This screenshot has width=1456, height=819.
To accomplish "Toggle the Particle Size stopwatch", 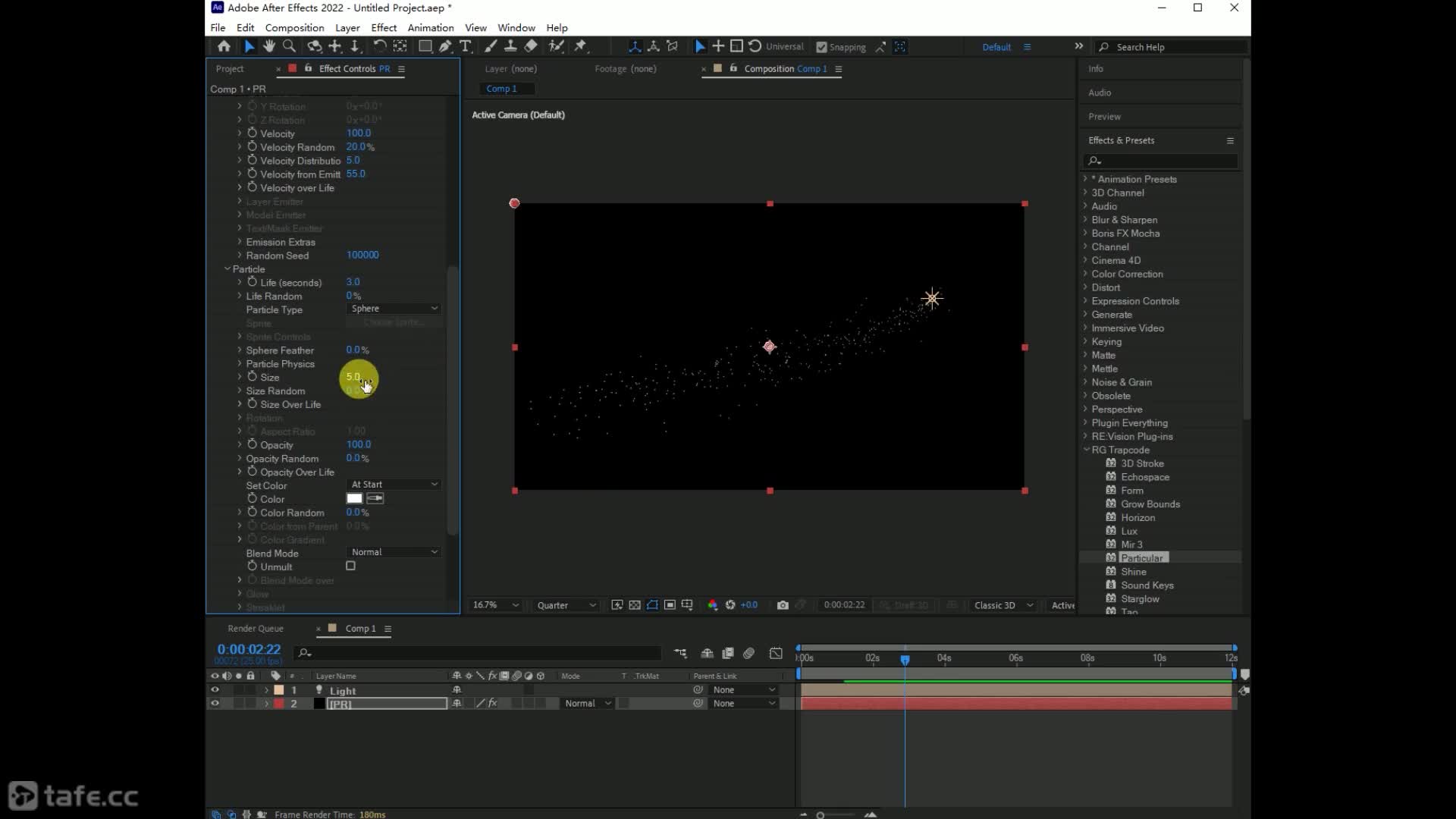I will coord(252,377).
